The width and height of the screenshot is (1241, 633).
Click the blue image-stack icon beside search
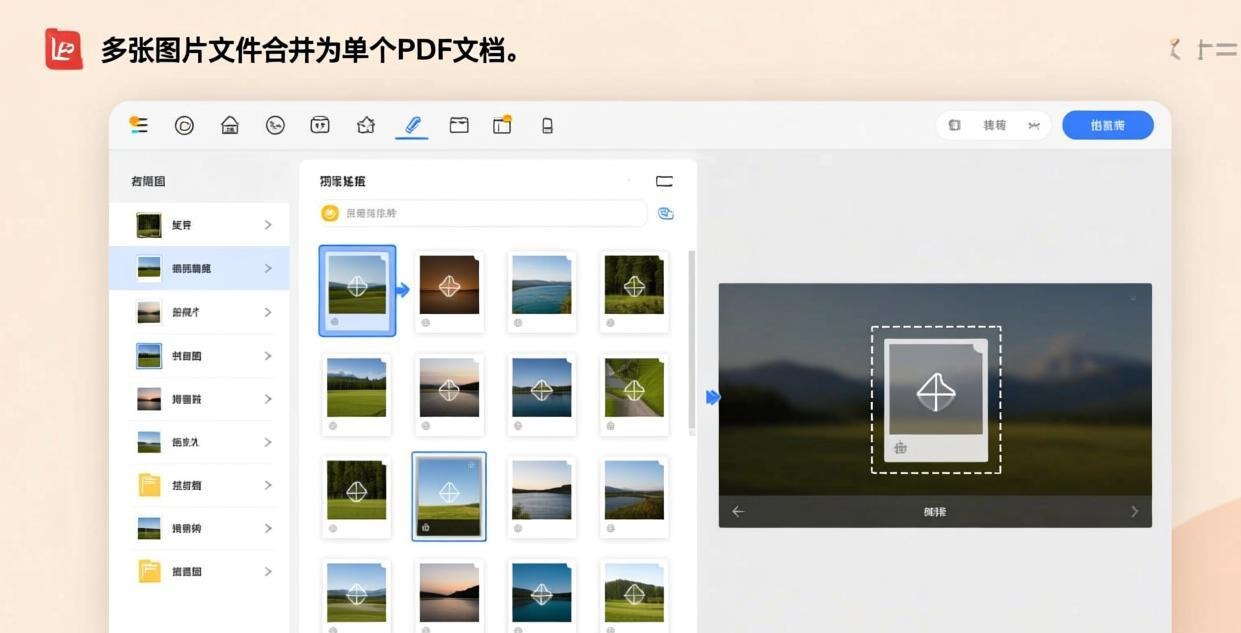[x=666, y=213]
